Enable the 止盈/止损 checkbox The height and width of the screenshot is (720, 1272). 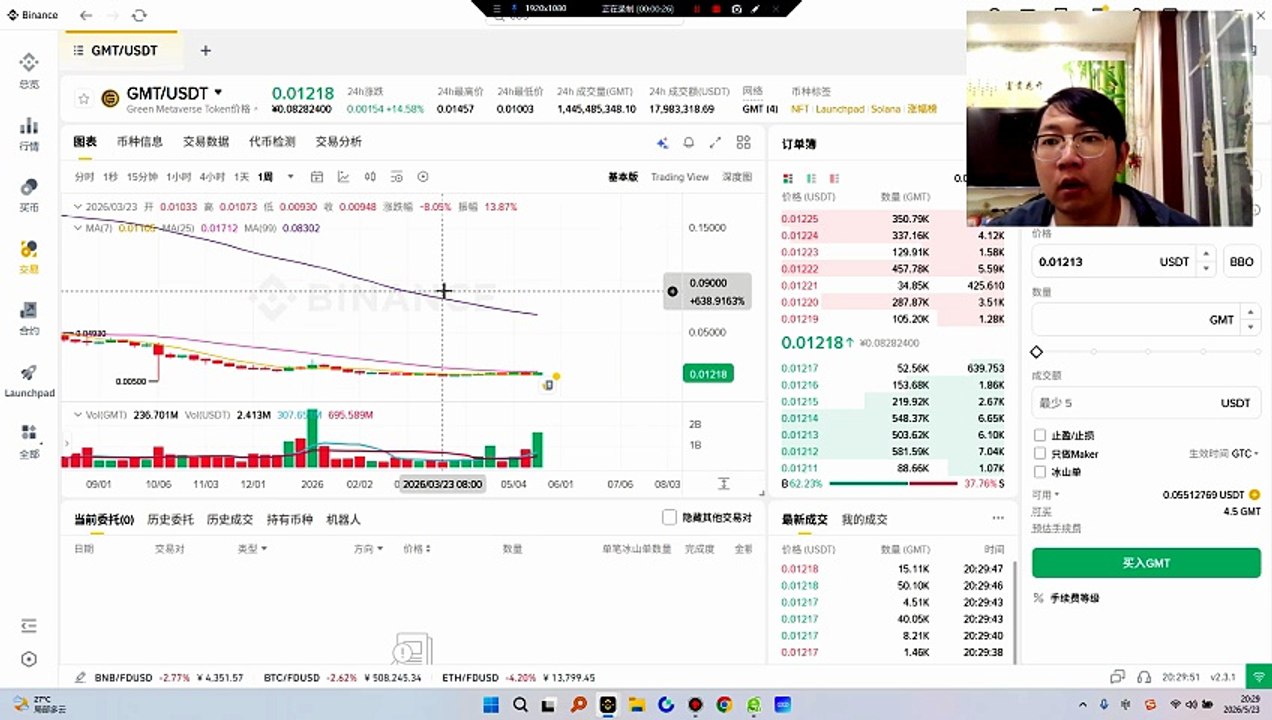tap(1041, 436)
